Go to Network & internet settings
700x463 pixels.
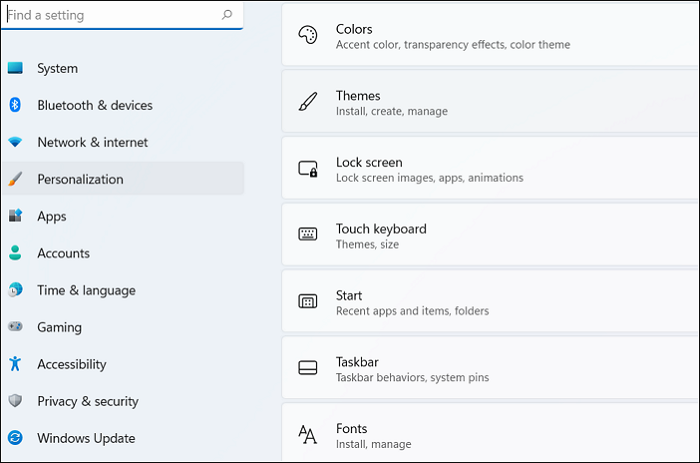click(x=92, y=142)
